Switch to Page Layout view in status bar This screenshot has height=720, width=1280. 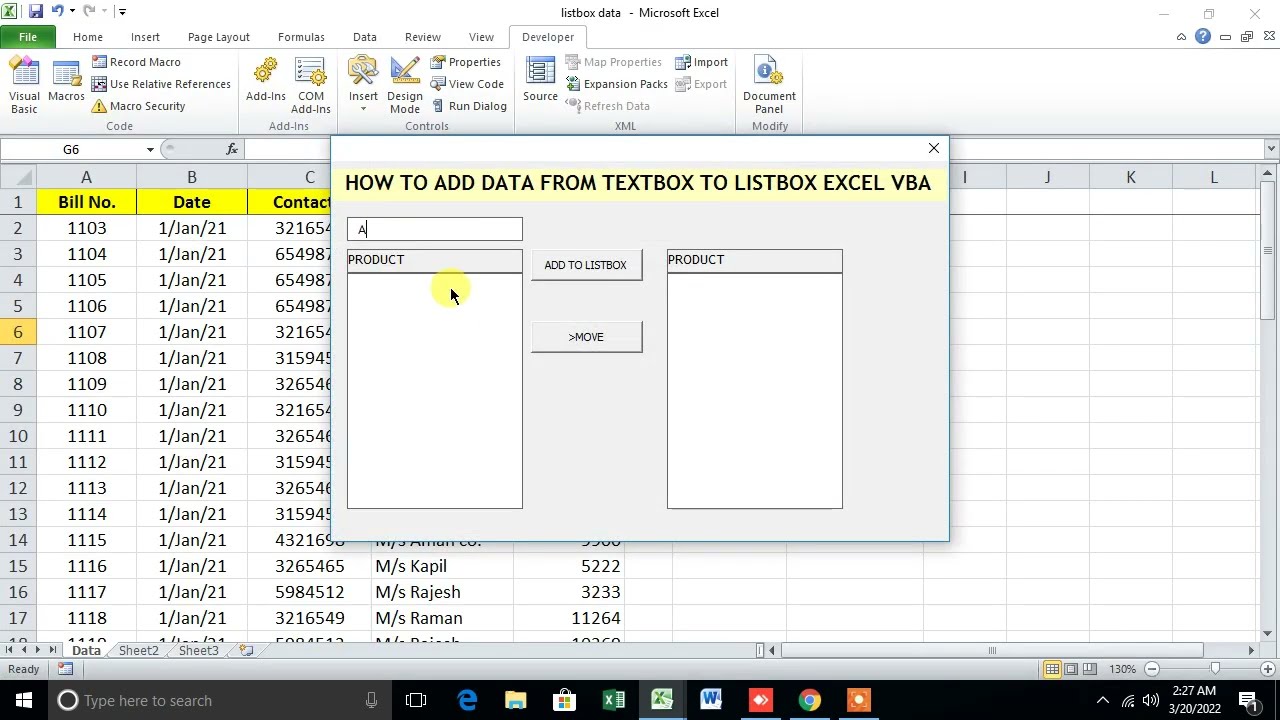(x=1071, y=669)
